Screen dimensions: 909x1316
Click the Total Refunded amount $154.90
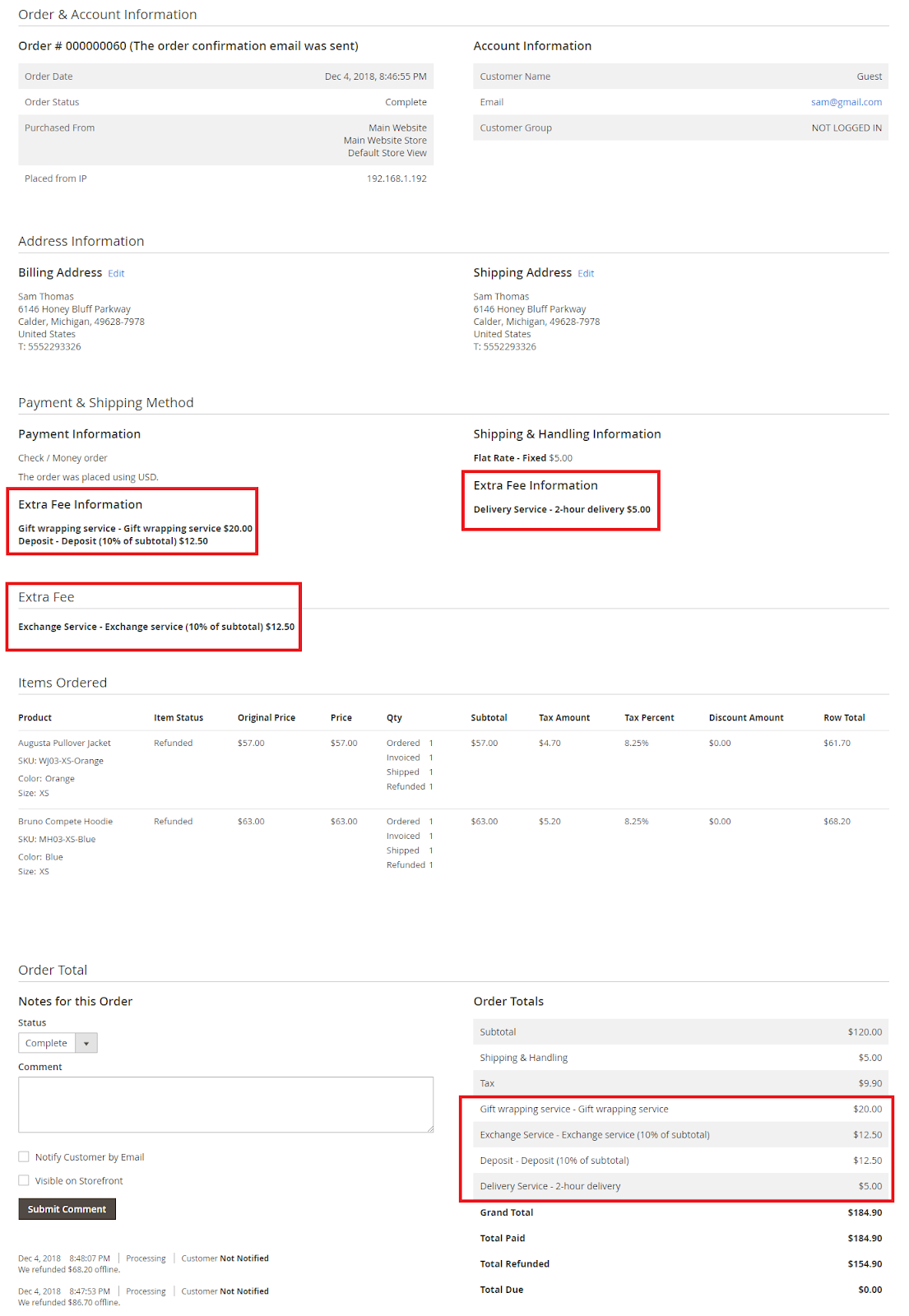click(864, 1263)
